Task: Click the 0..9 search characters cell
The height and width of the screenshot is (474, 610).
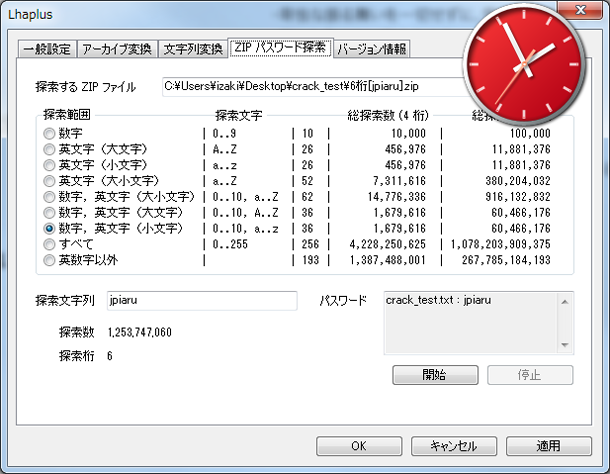Action: pyautogui.click(x=224, y=133)
